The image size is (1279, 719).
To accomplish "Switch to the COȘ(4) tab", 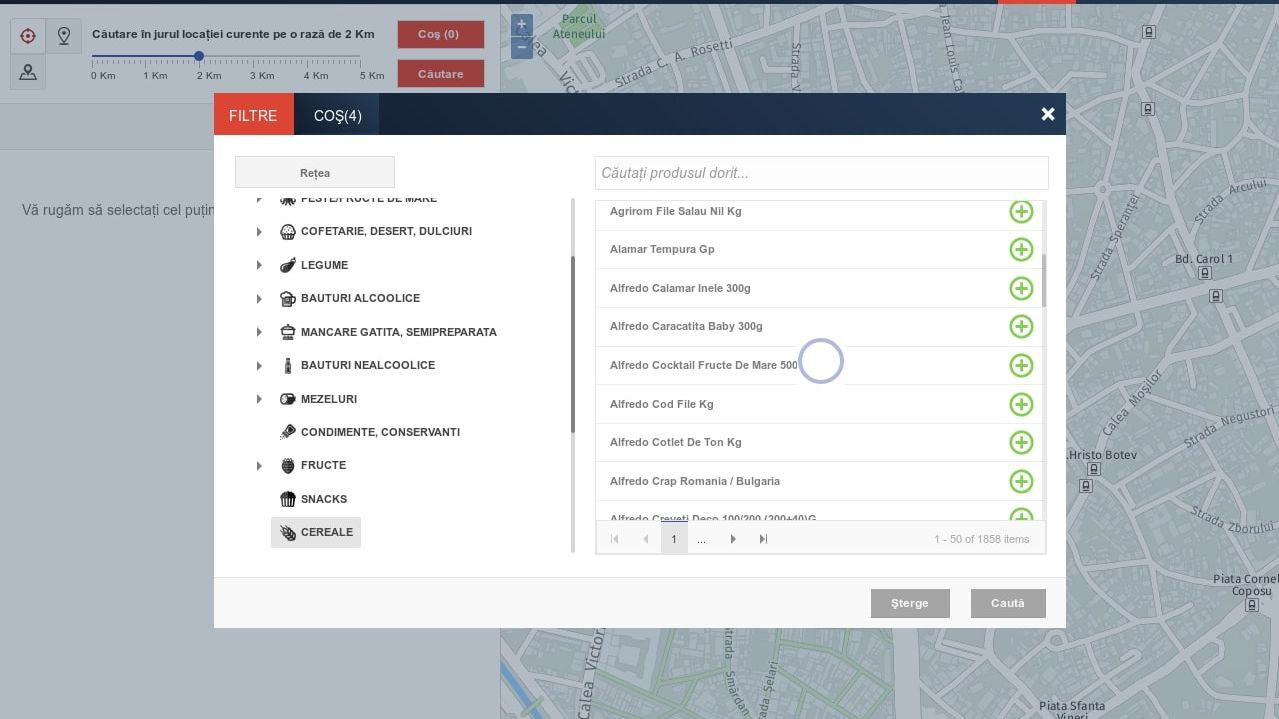I will pyautogui.click(x=337, y=116).
